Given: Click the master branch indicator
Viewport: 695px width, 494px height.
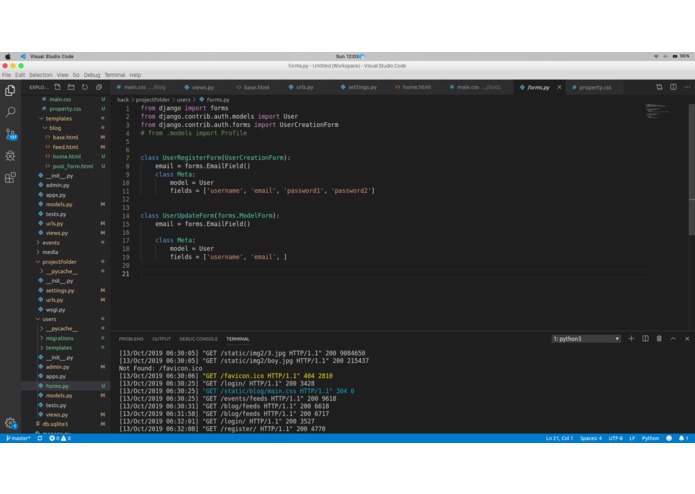Looking at the screenshot, I should [x=18, y=438].
